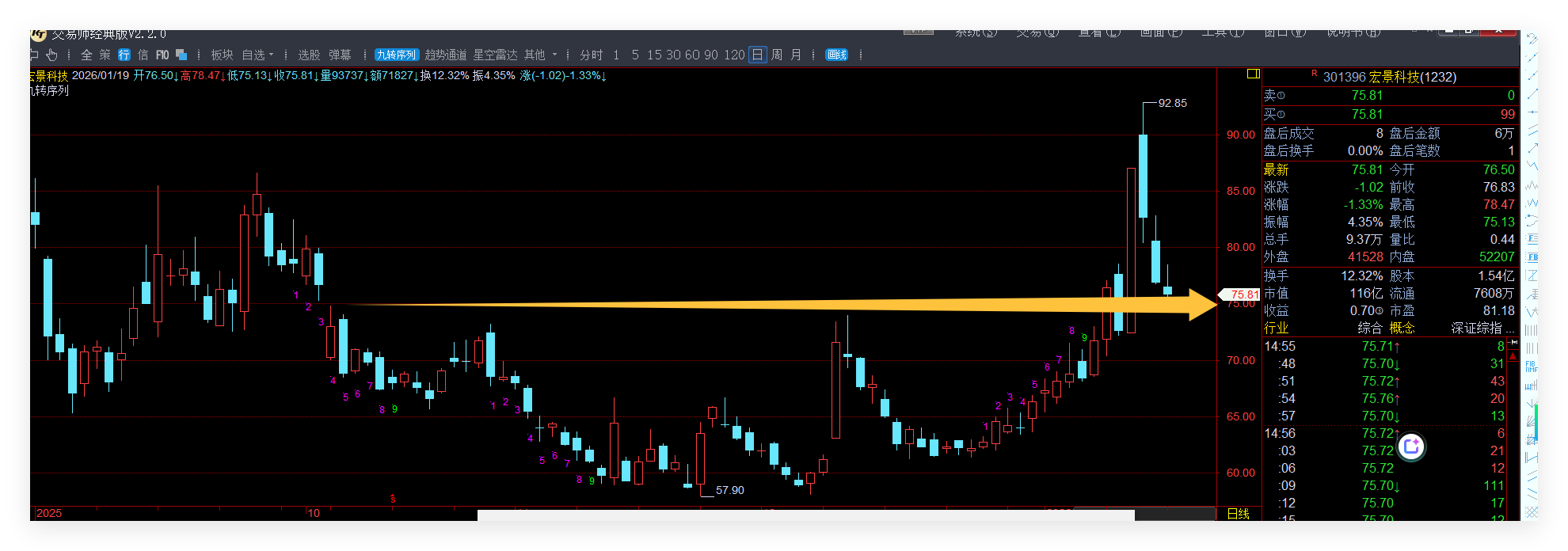Toggle the 画线 drawing mode
This screenshot has width=1568, height=551.
836,55
